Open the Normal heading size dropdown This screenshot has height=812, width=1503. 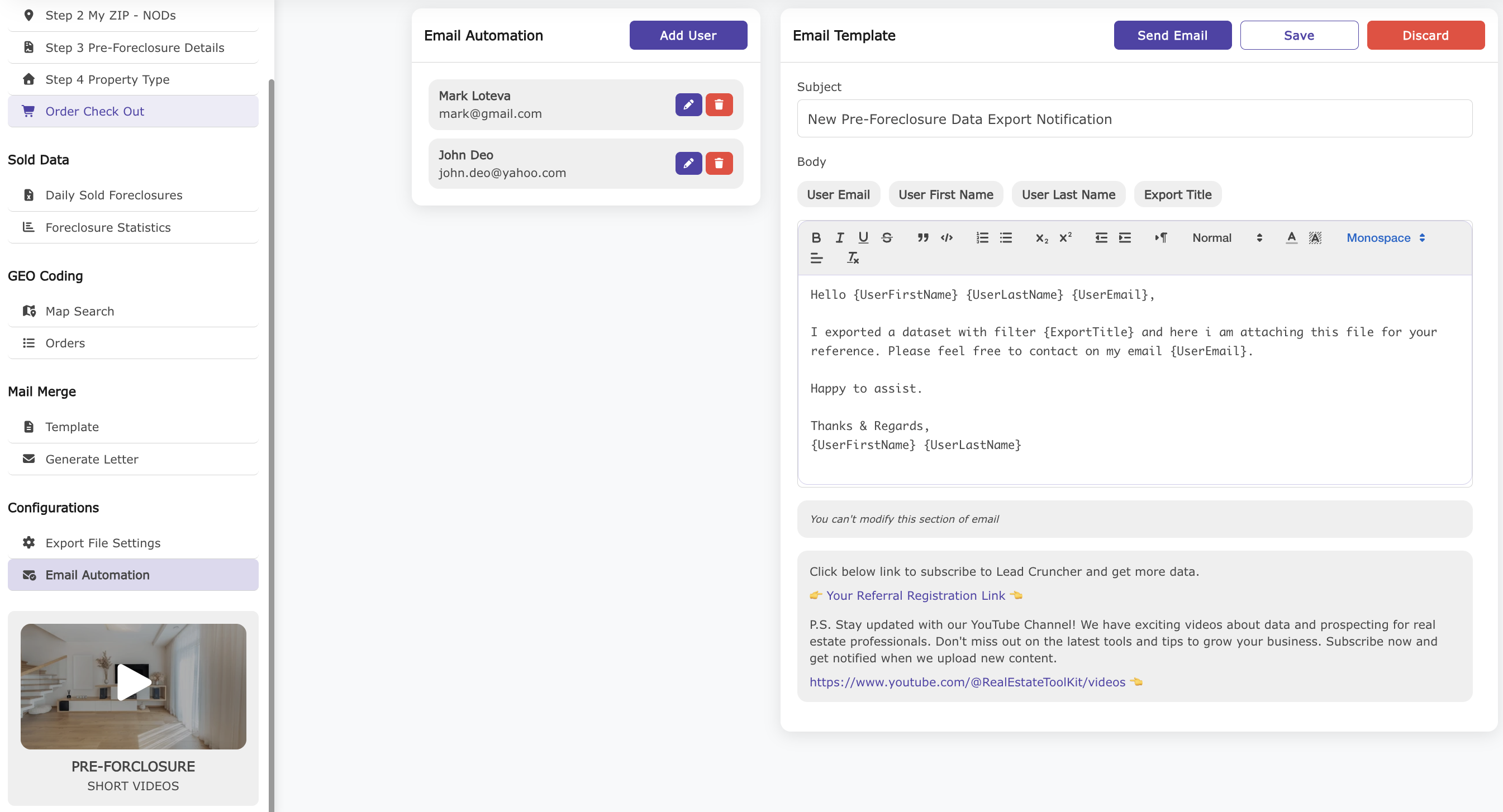click(x=1226, y=237)
